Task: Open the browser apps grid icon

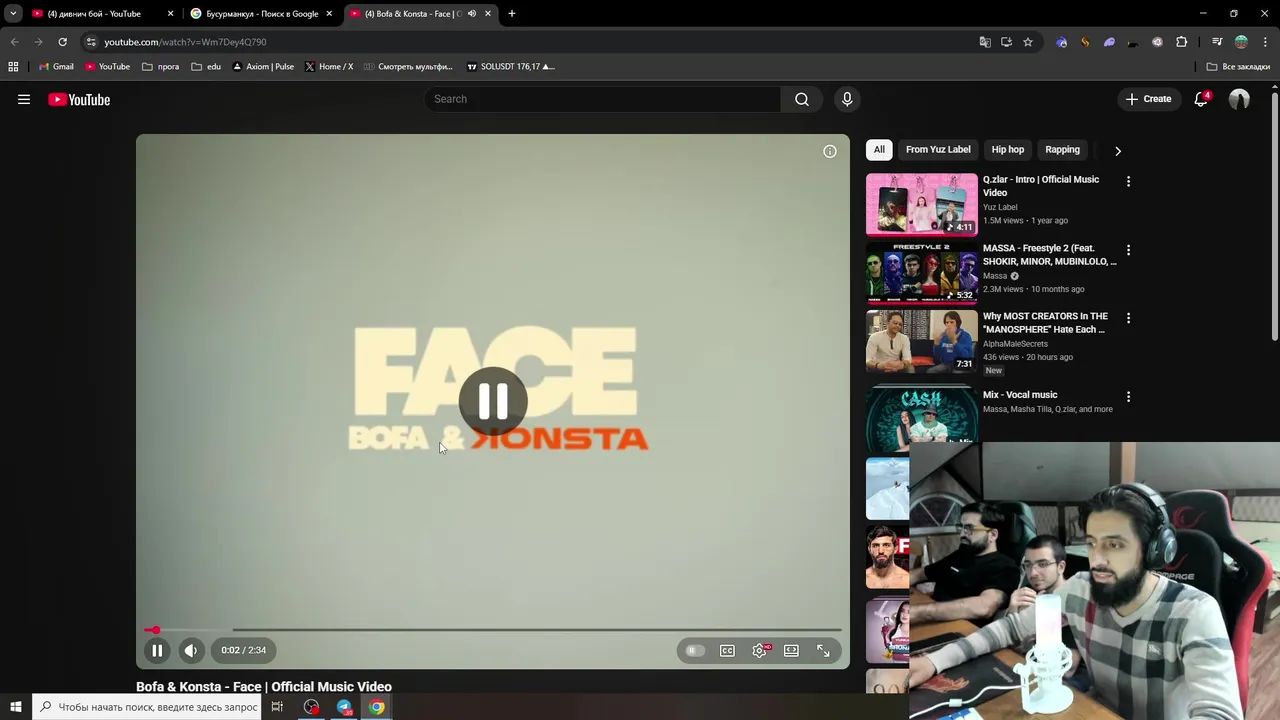Action: pyautogui.click(x=13, y=67)
